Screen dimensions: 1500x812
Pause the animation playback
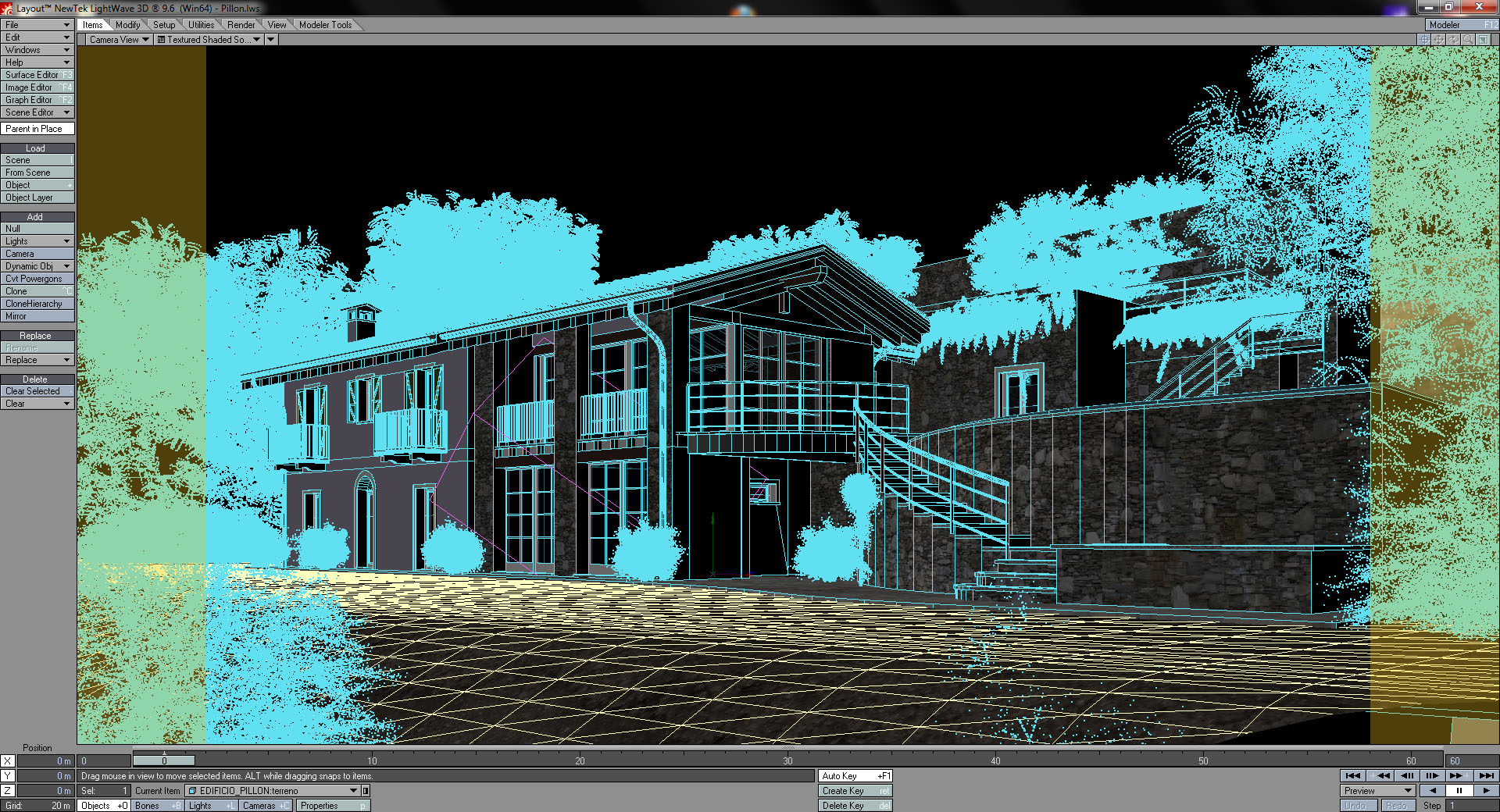tap(1459, 790)
